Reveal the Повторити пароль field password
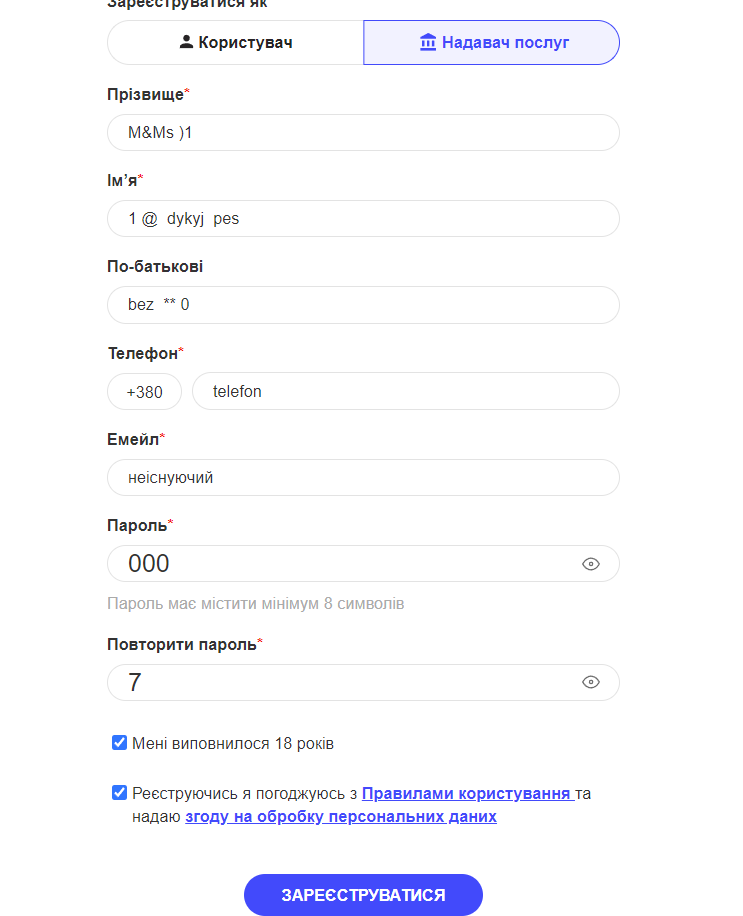 [x=592, y=682]
